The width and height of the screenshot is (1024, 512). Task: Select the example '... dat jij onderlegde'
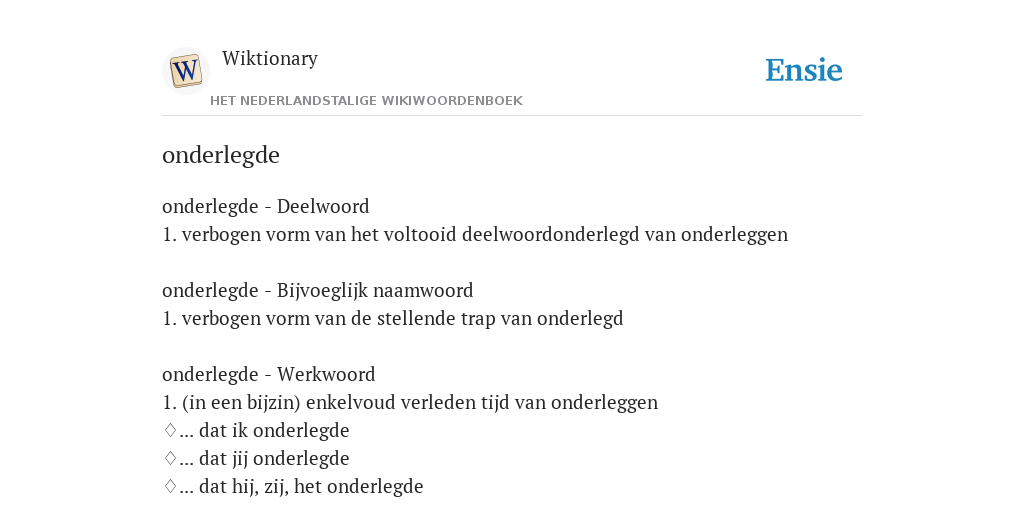264,458
